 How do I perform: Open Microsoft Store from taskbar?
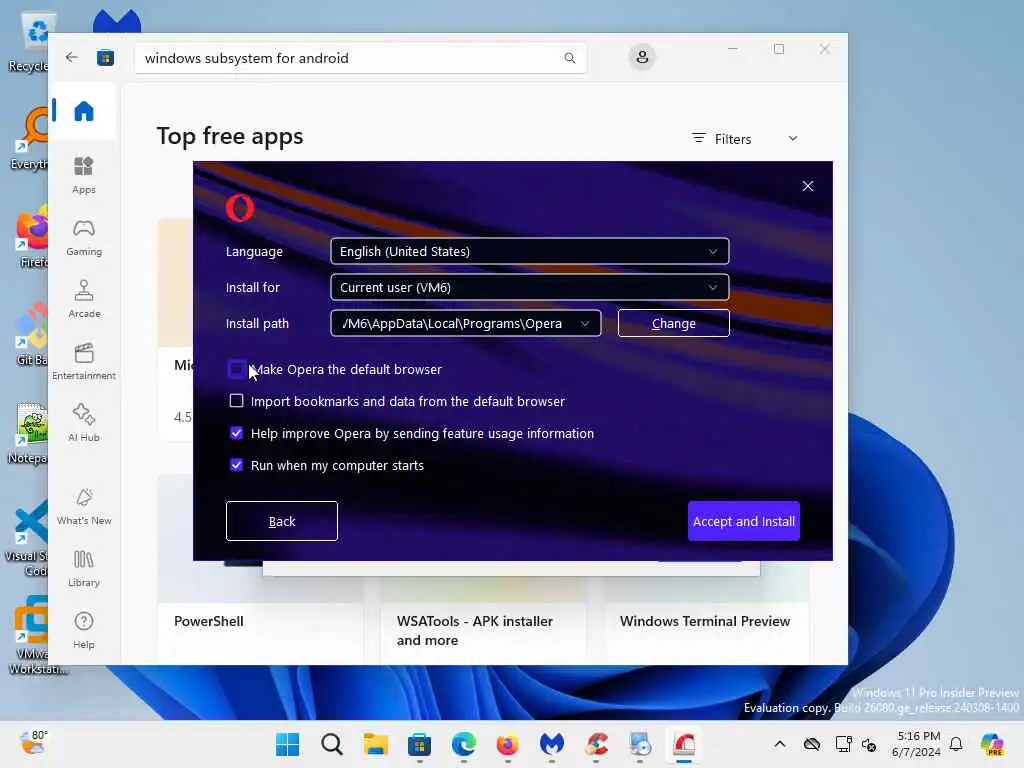pyautogui.click(x=419, y=744)
